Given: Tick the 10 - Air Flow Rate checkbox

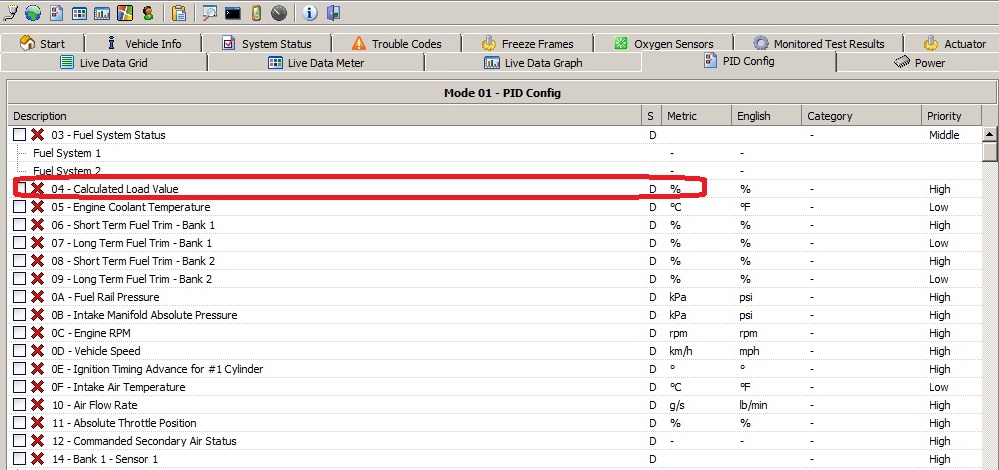Looking at the screenshot, I should [x=20, y=405].
